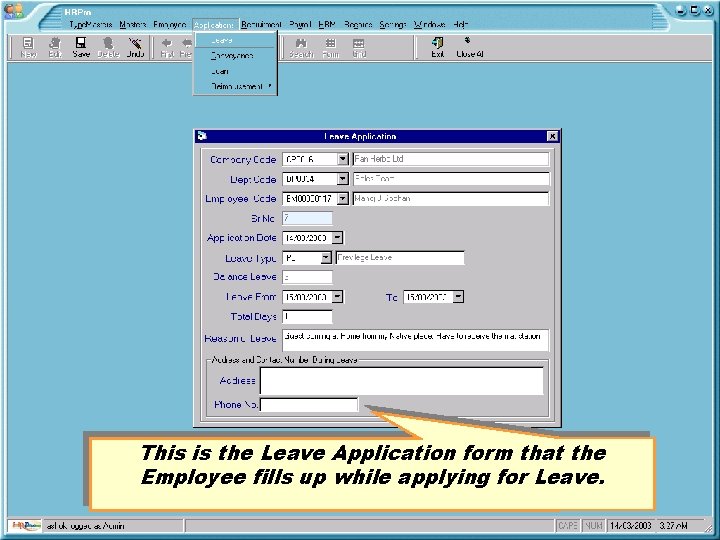Click the company name field beside Company Code

[450, 159]
